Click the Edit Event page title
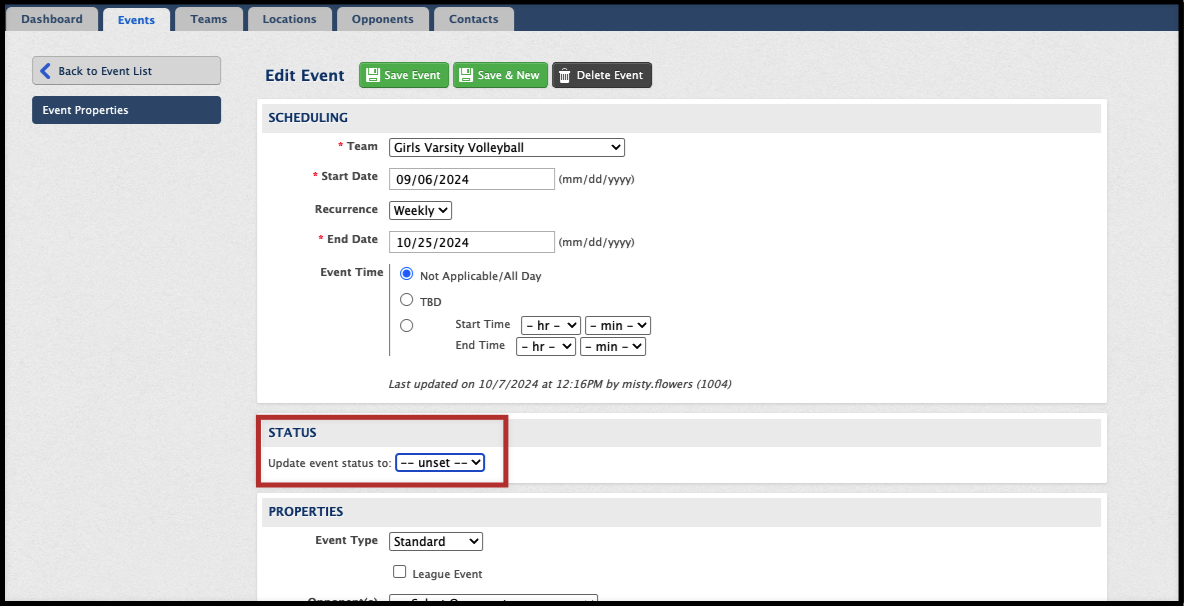The image size is (1184, 606). click(305, 75)
